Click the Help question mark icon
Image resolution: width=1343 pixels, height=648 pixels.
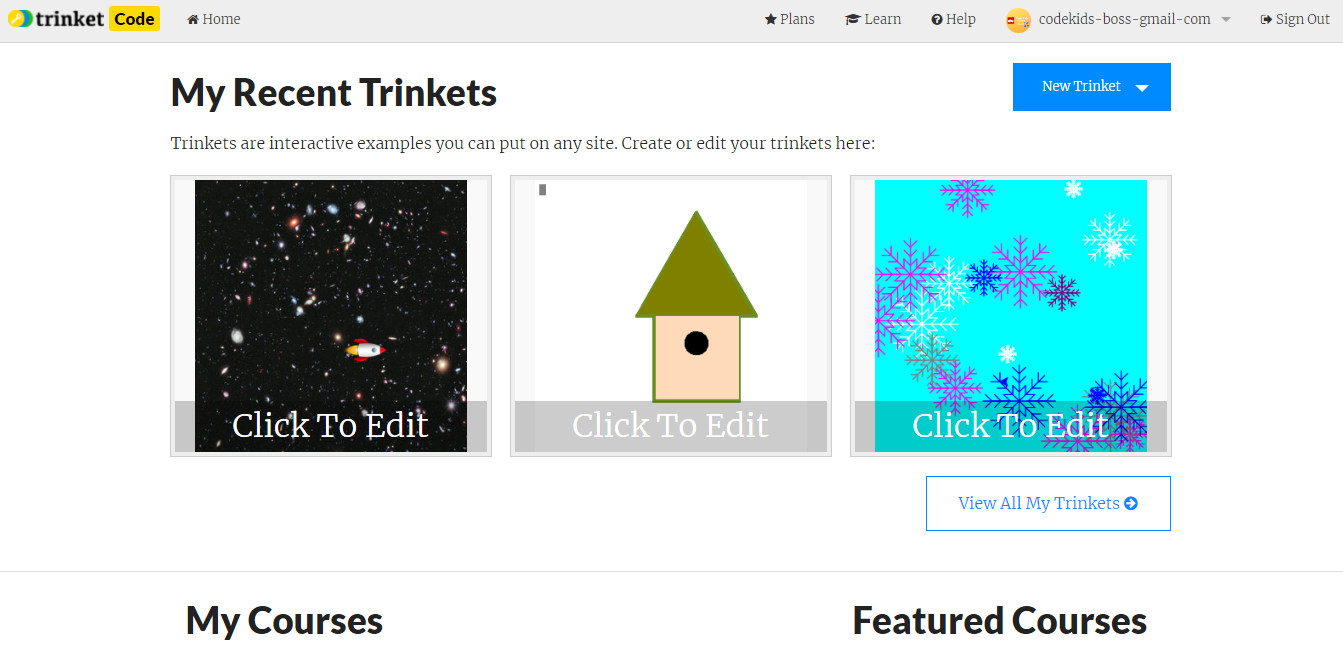click(x=937, y=19)
